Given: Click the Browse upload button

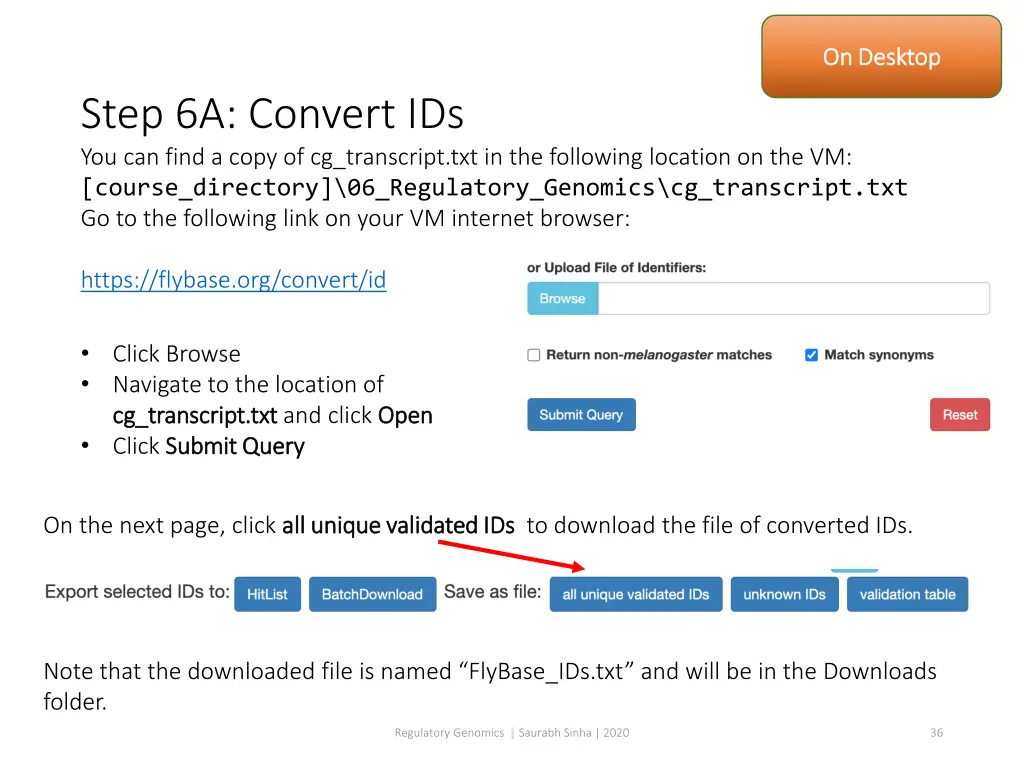Looking at the screenshot, I should 562,298.
